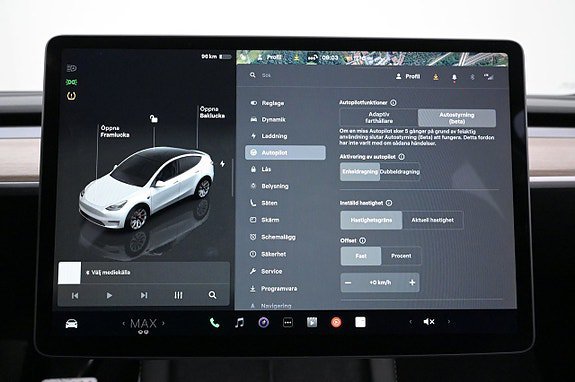Tap the green parking lights indicator
The width and height of the screenshot is (575, 382).
pyautogui.click(x=72, y=82)
